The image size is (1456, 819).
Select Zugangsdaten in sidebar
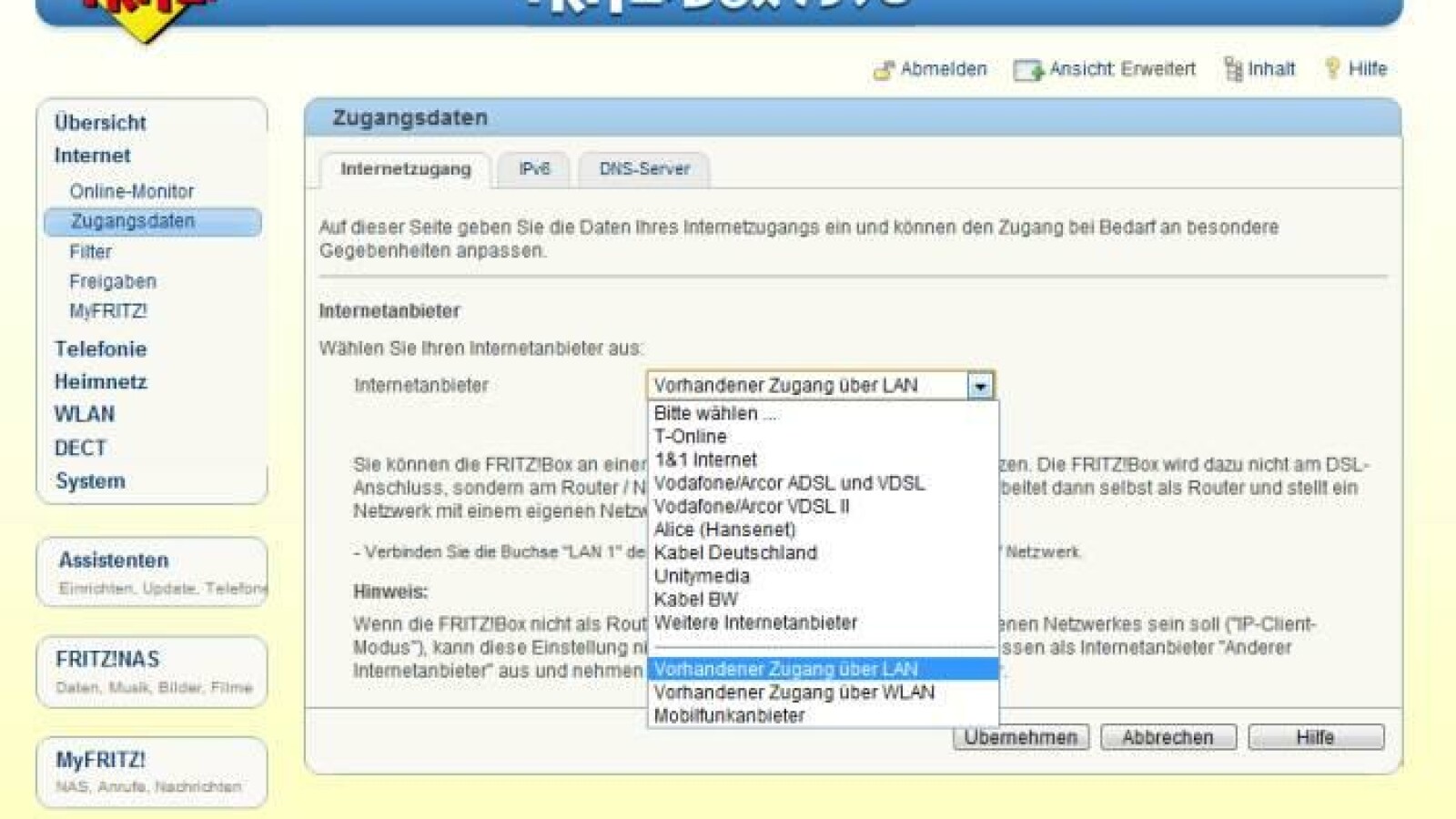152,221
